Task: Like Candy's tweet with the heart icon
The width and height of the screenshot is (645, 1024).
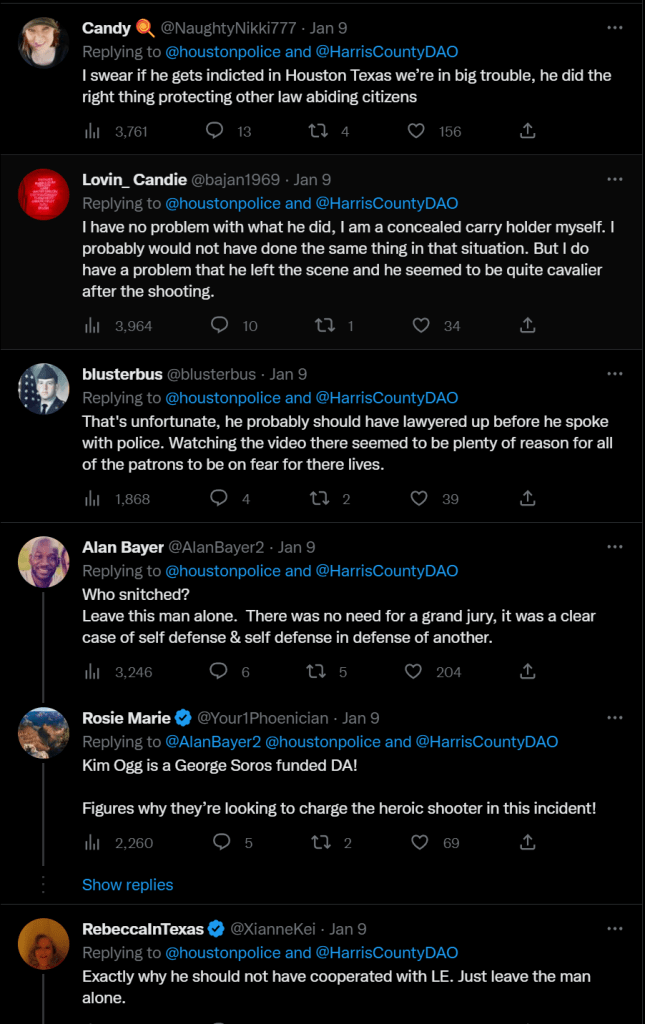Action: click(421, 131)
